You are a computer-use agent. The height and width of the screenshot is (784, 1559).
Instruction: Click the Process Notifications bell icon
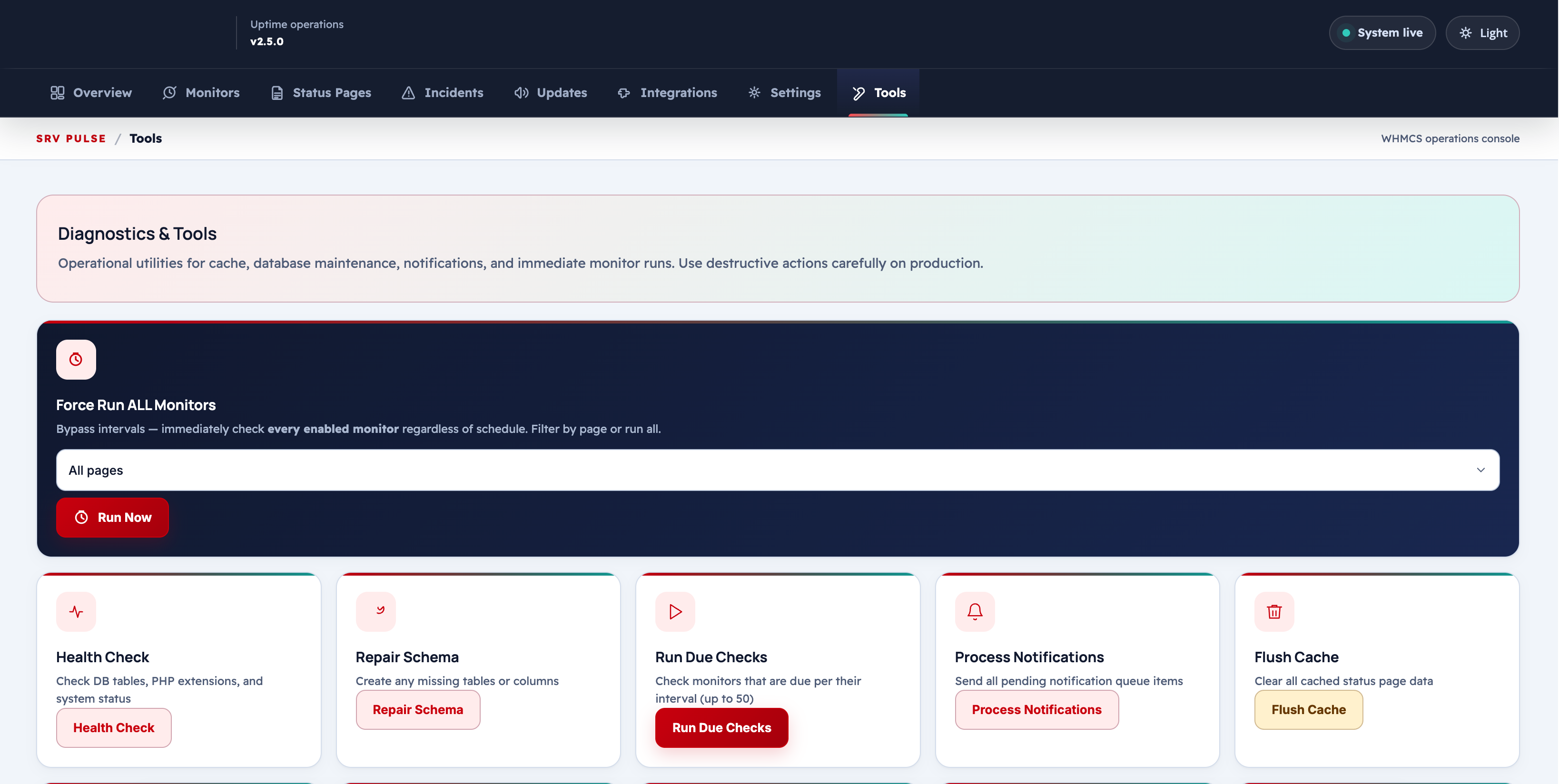tap(975, 612)
